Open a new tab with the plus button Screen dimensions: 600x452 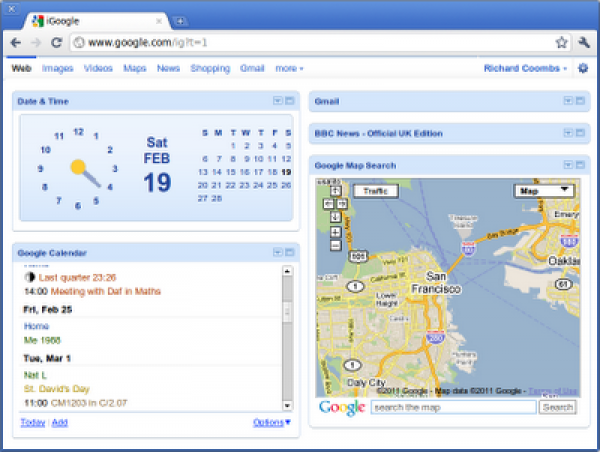180,21
